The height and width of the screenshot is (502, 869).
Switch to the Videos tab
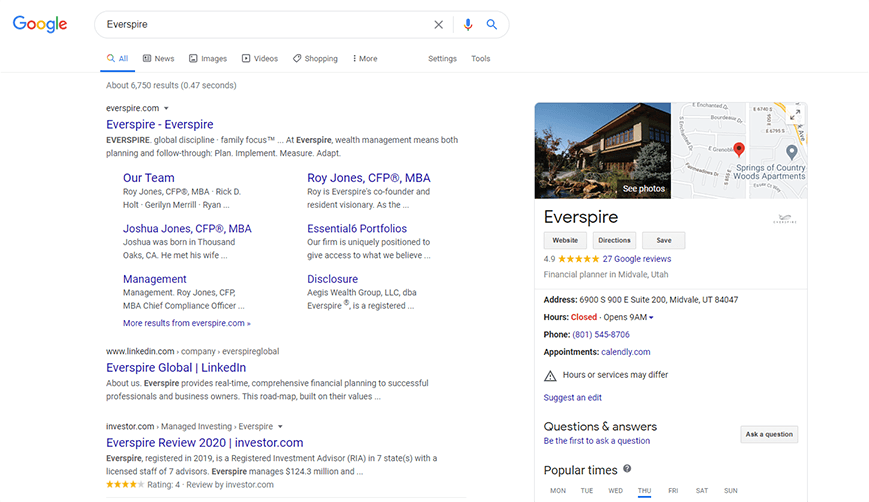(x=260, y=59)
